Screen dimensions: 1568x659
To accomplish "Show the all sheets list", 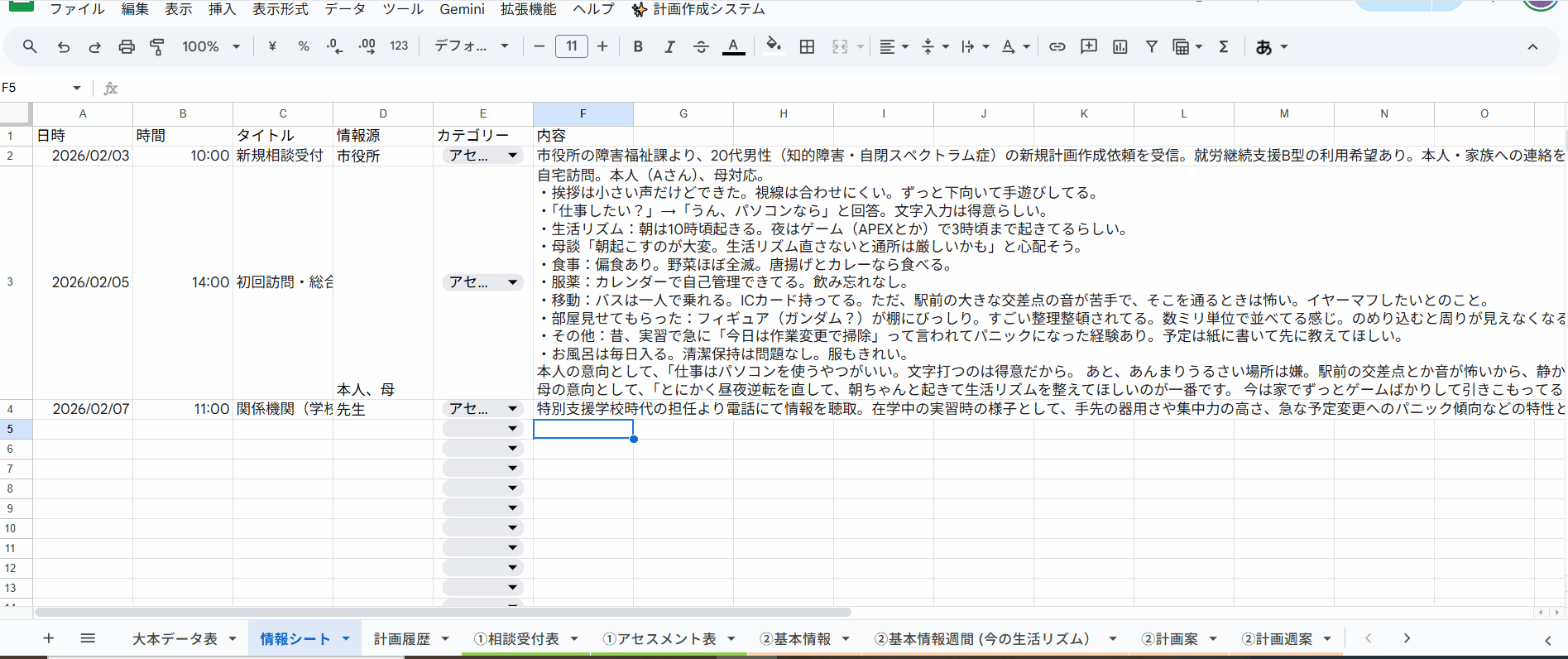I will pyautogui.click(x=88, y=638).
